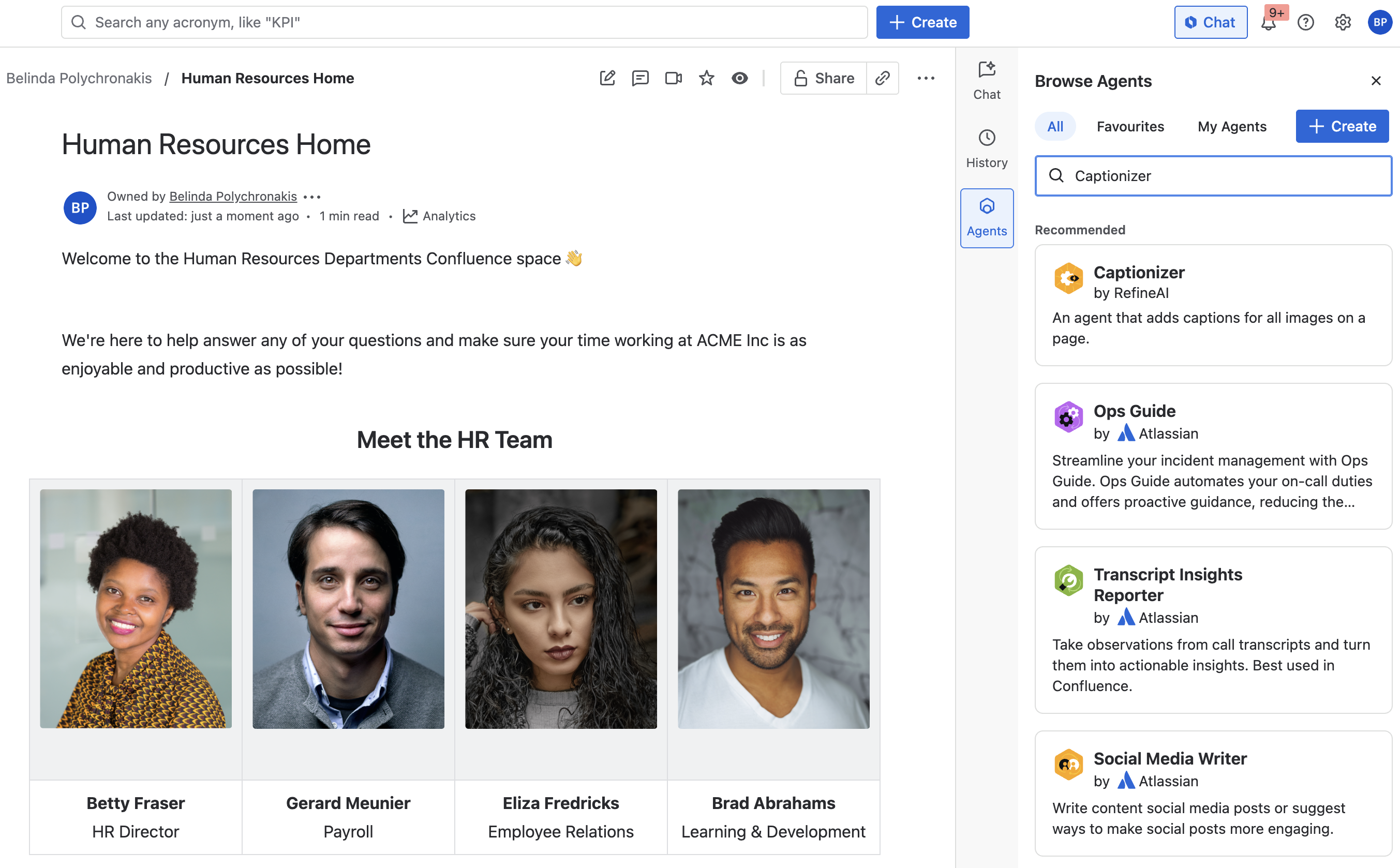Copy page link with chain icon

click(882, 78)
